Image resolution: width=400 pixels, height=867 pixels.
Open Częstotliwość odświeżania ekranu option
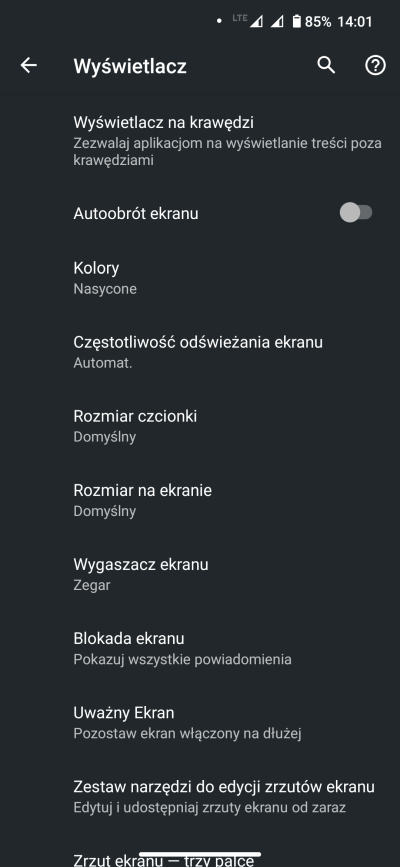200,352
